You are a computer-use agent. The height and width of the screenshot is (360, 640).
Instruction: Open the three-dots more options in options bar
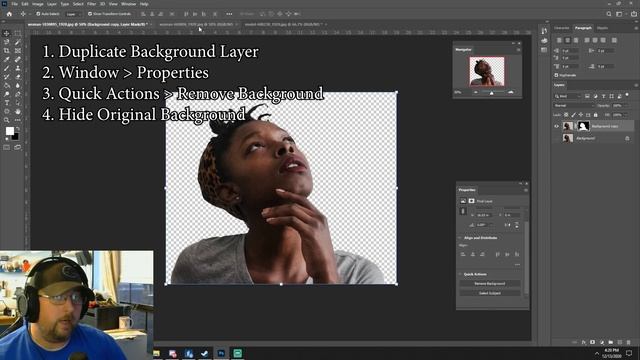(x=229, y=14)
